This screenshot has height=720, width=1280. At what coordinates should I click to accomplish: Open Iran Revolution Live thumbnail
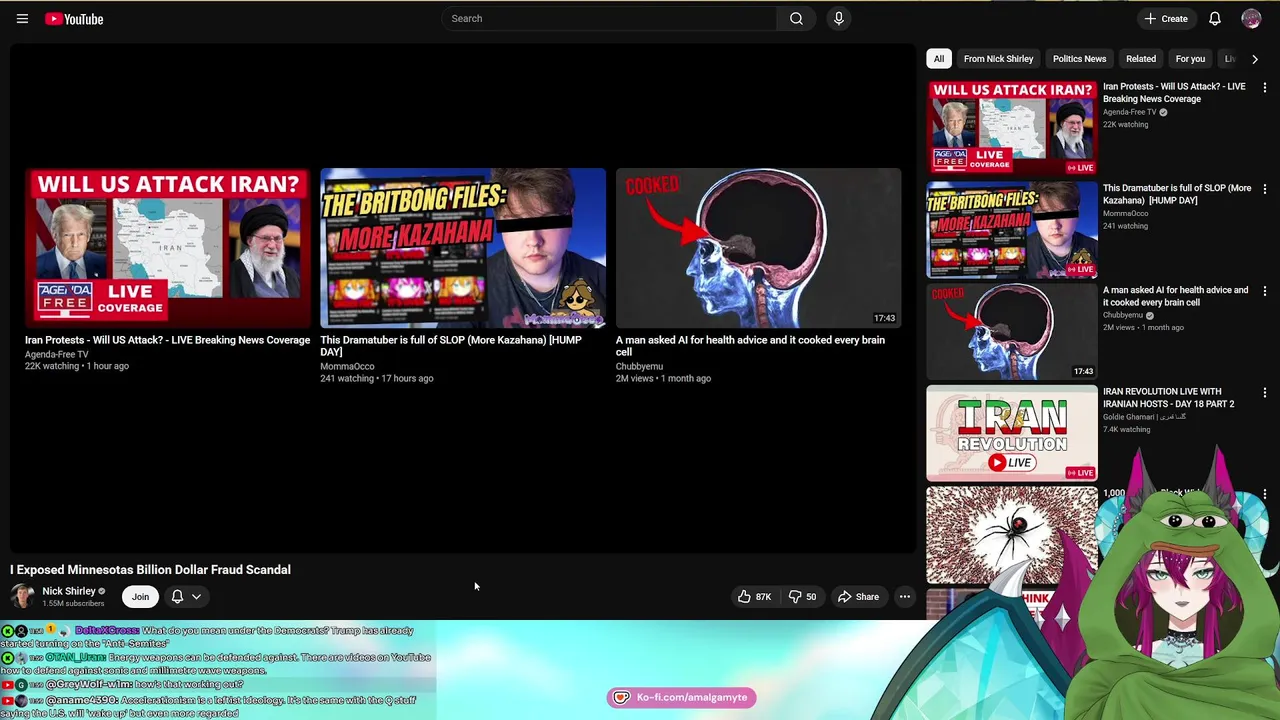[1012, 433]
